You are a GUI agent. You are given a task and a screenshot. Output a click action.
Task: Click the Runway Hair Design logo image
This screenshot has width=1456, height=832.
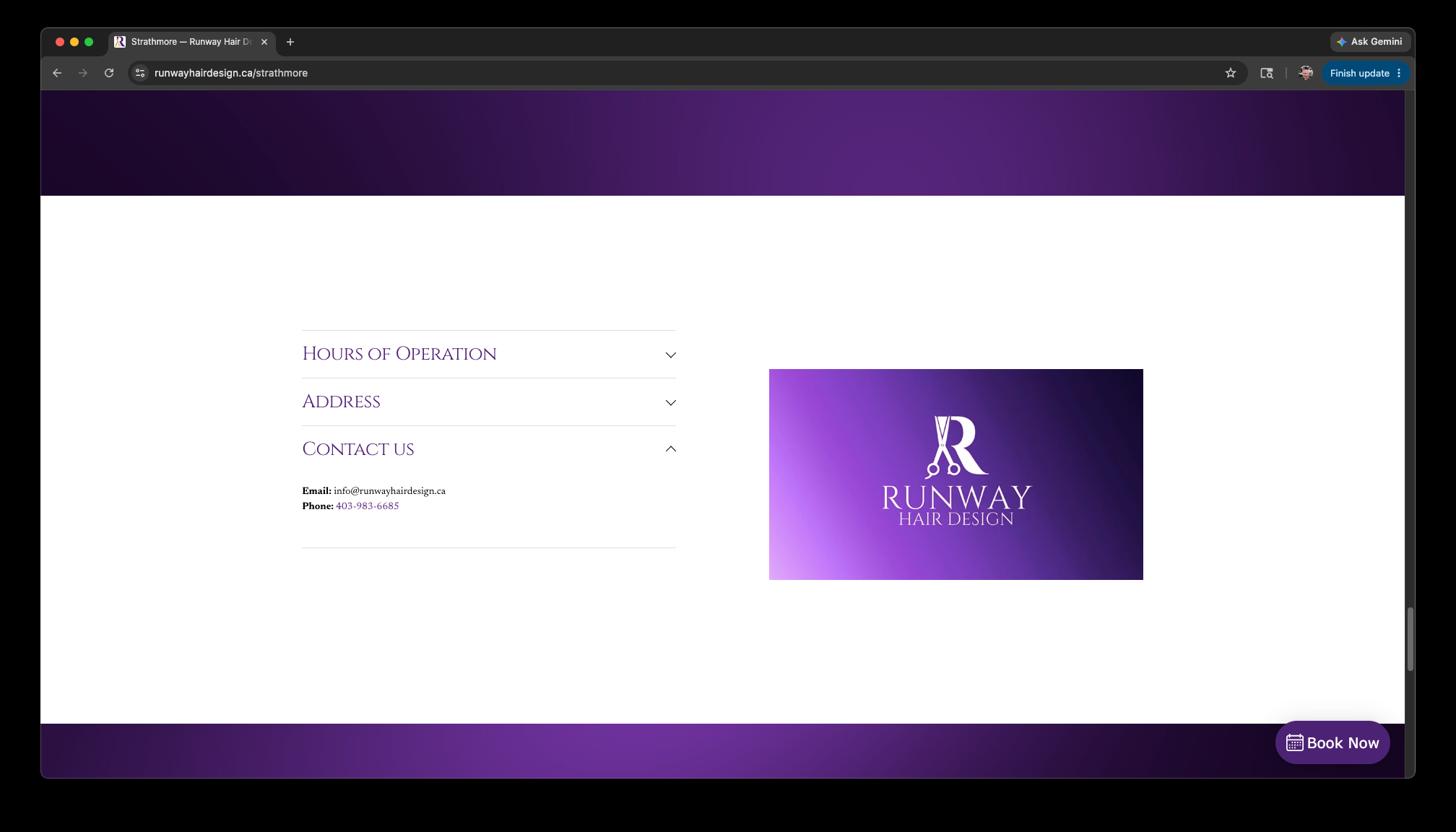coord(956,474)
